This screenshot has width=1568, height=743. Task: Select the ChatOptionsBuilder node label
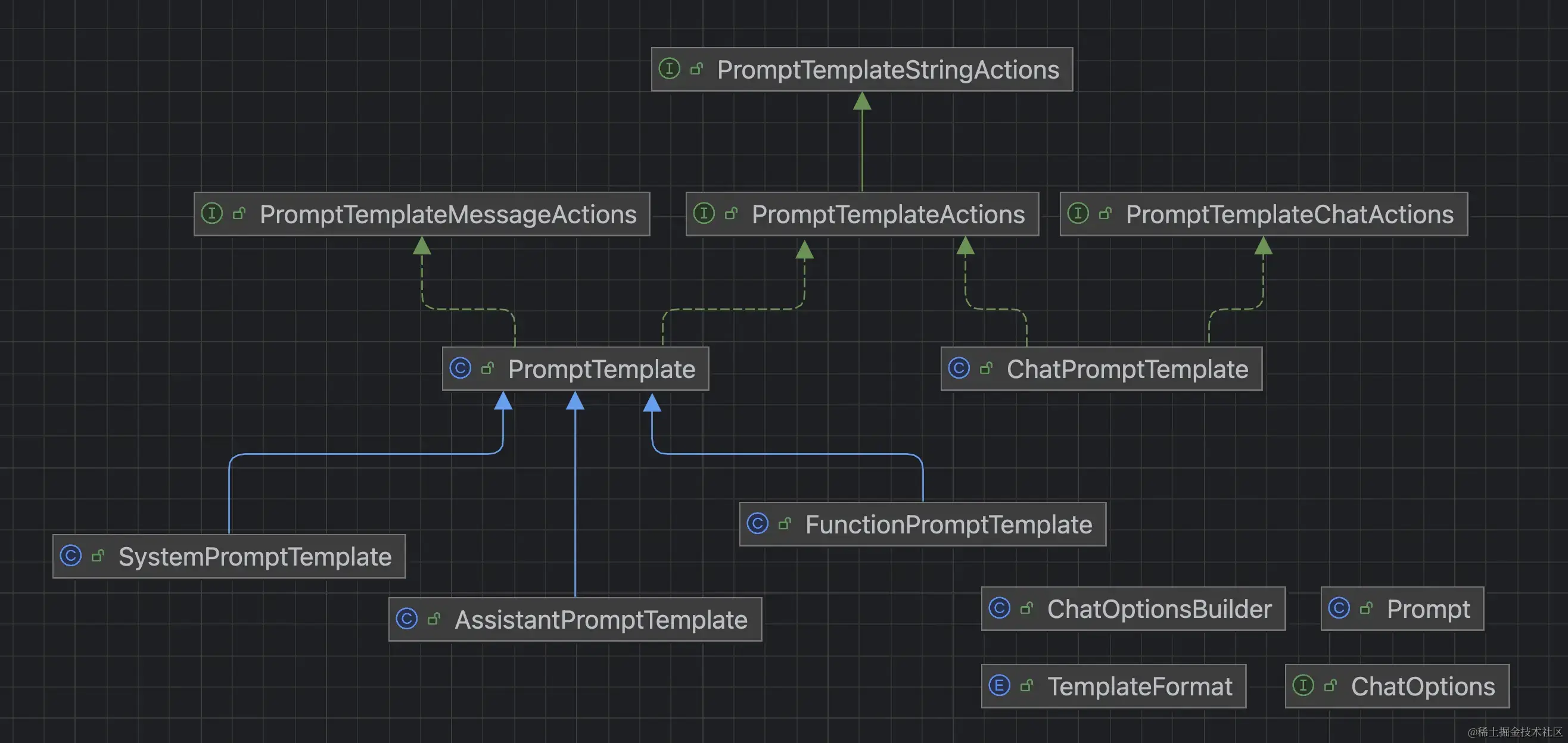[x=1159, y=608]
